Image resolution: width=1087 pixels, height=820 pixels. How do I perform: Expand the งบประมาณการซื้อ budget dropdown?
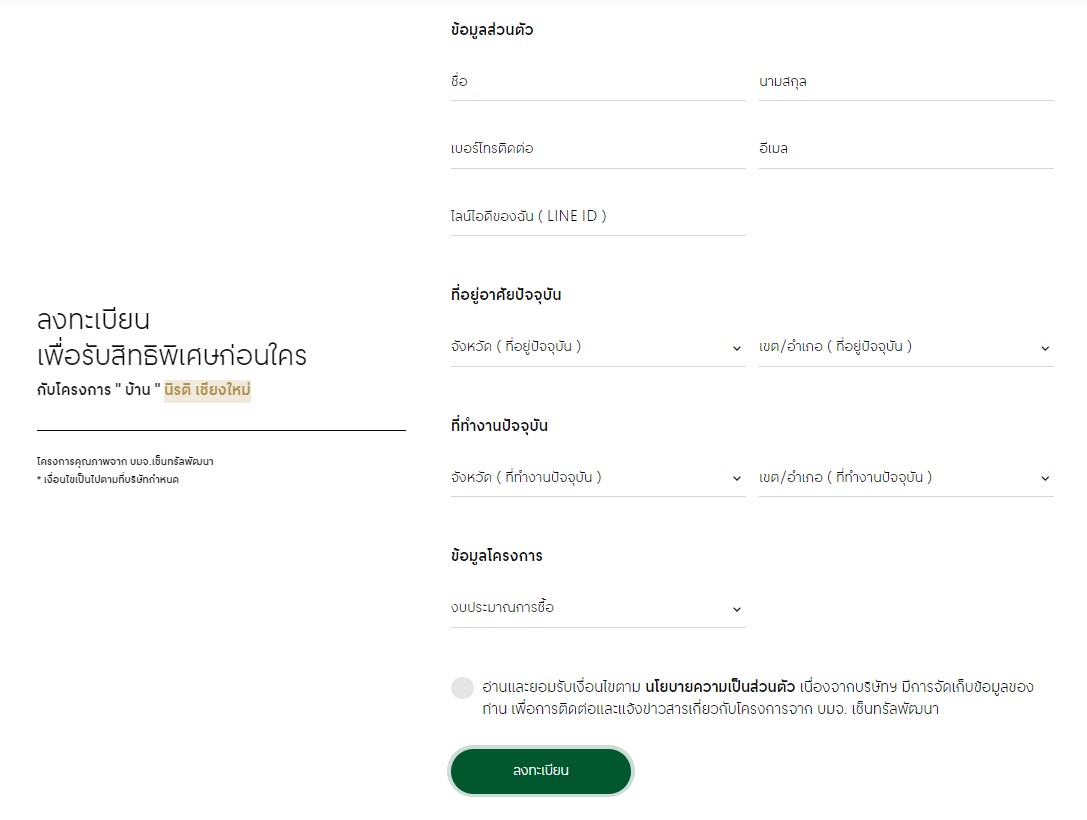pyautogui.click(x=598, y=608)
